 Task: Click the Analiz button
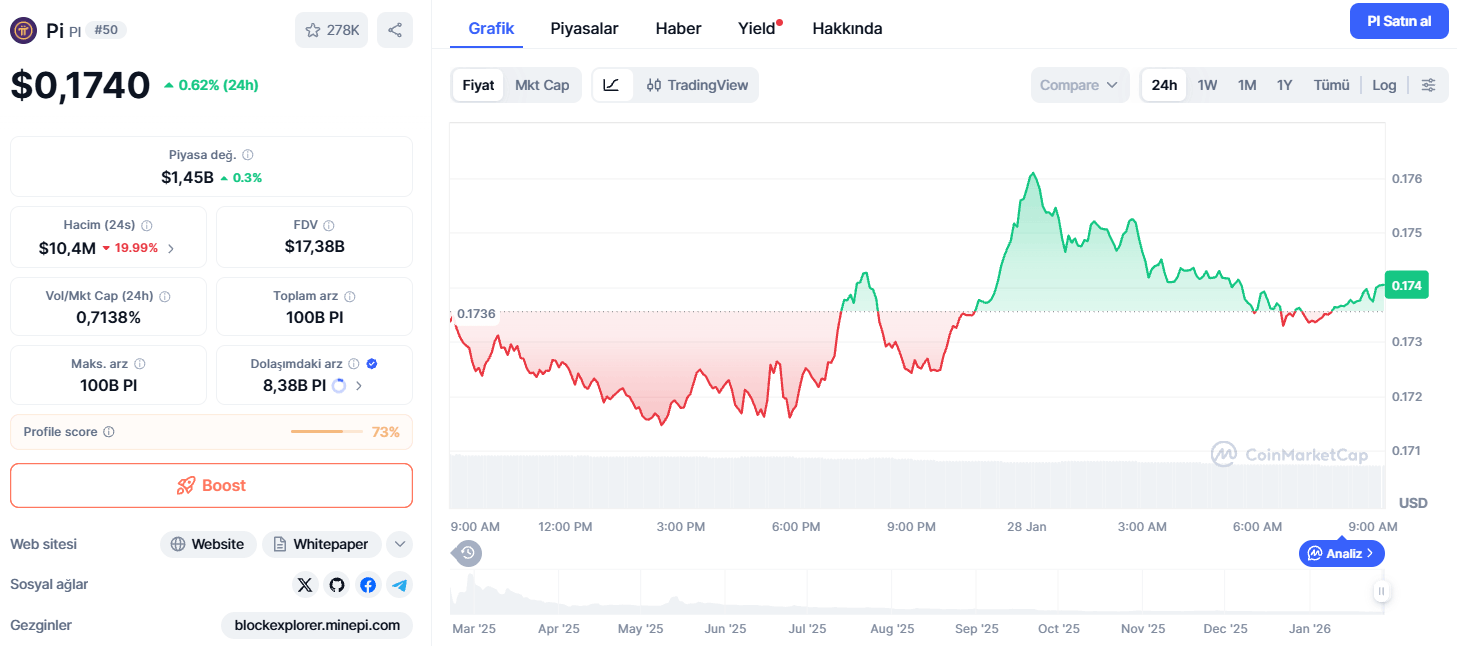1342,552
